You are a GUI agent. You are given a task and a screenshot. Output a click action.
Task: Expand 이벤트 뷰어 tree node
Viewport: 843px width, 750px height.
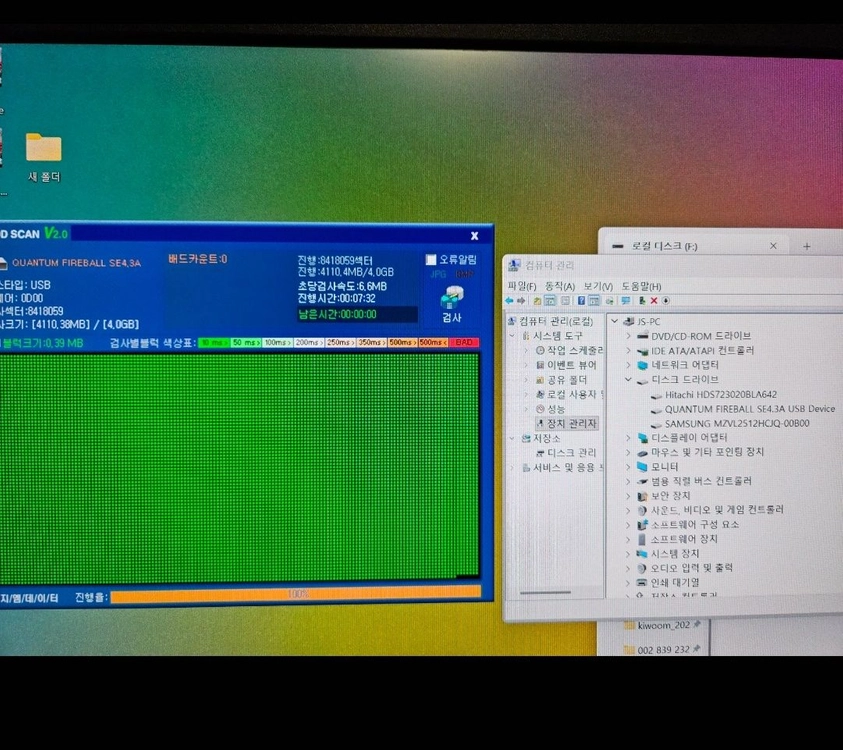pos(526,365)
